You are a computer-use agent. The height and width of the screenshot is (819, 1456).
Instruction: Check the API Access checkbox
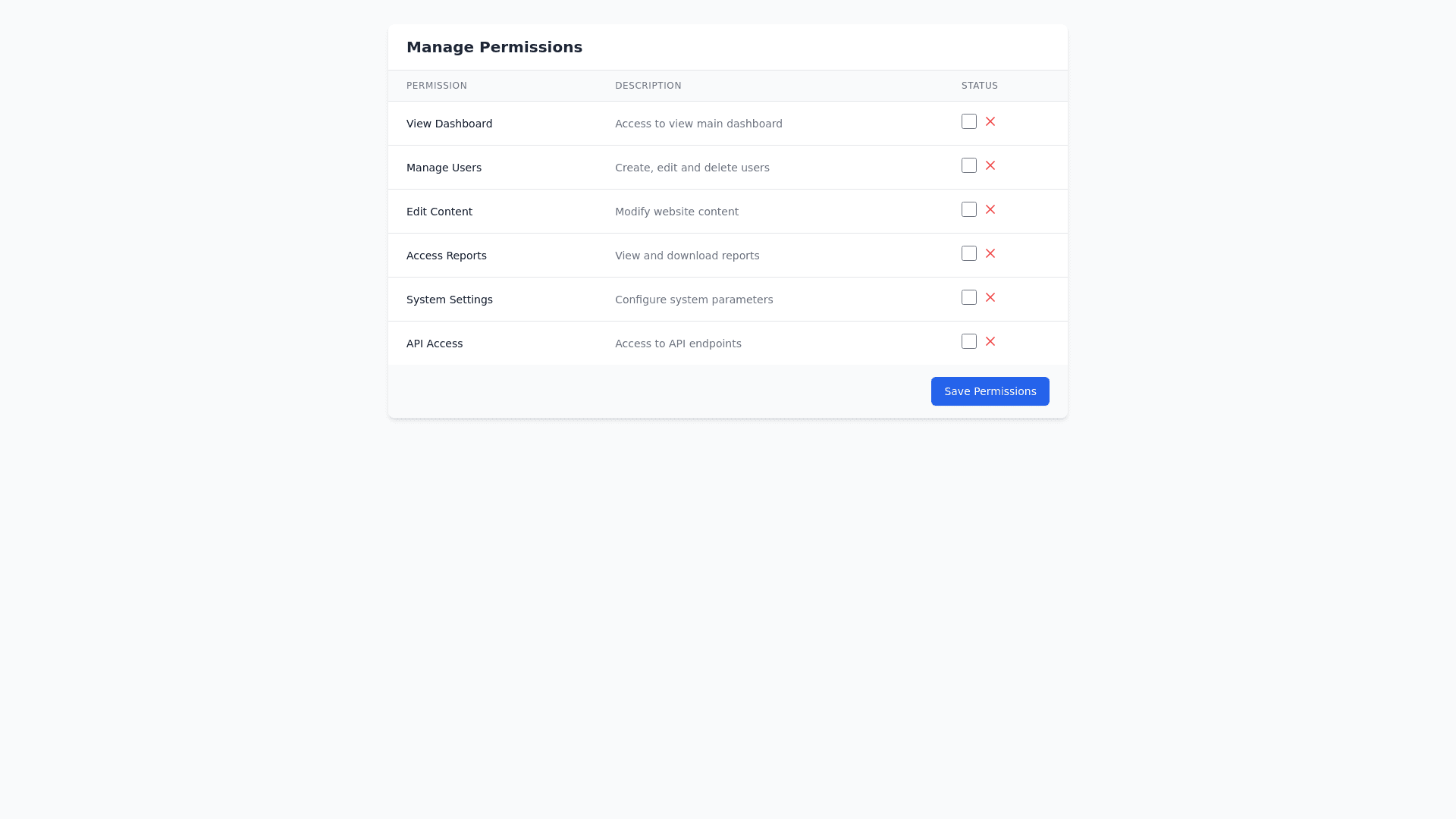click(x=969, y=341)
